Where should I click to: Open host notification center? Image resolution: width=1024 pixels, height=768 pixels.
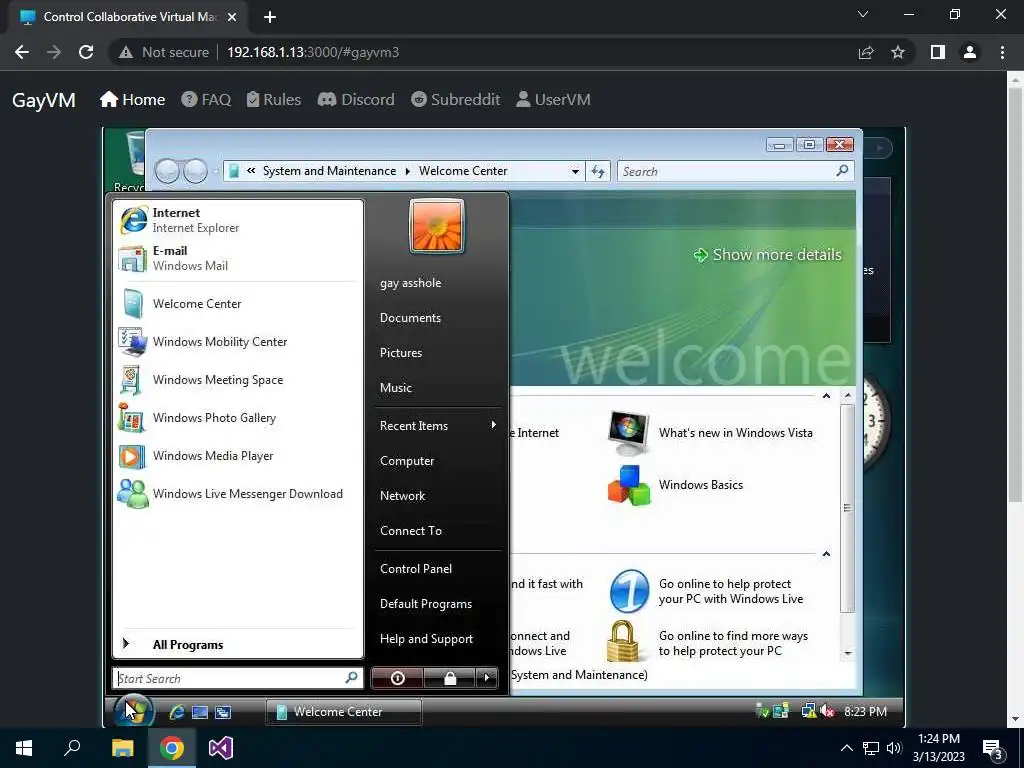pyautogui.click(x=993, y=748)
